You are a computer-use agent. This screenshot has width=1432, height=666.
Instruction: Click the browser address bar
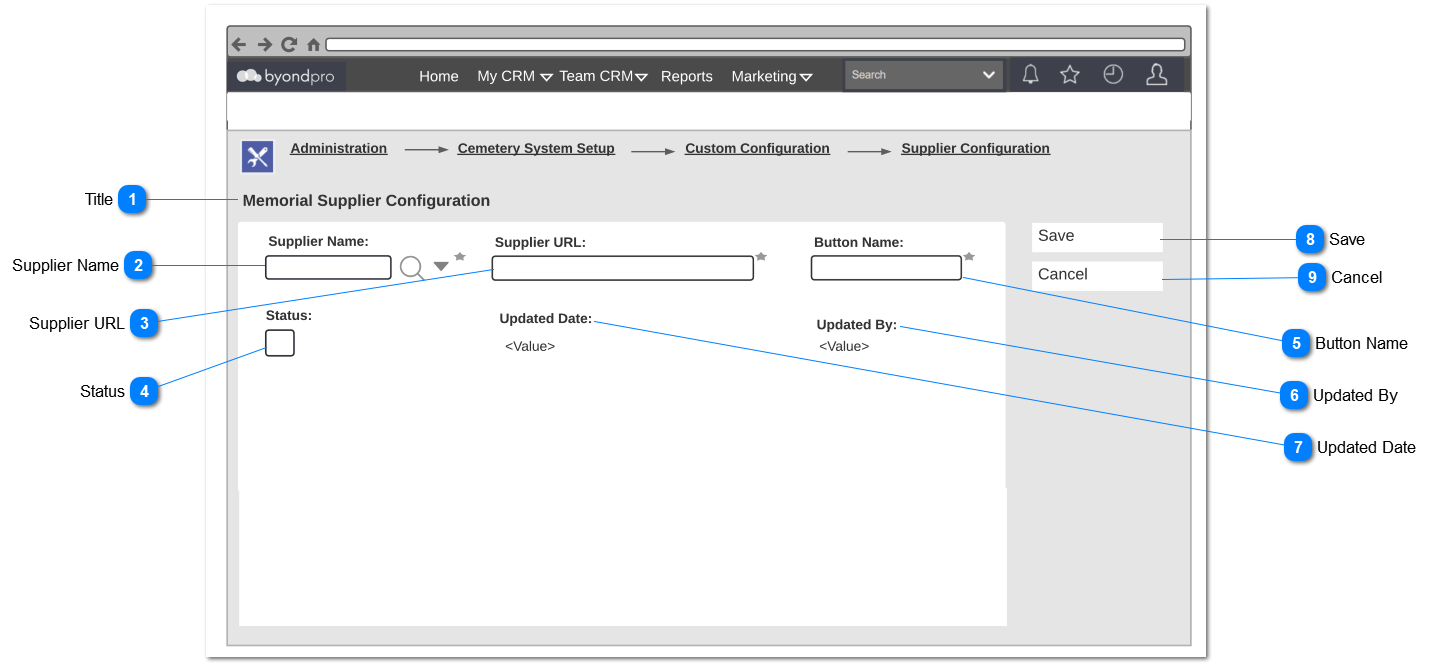(755, 44)
